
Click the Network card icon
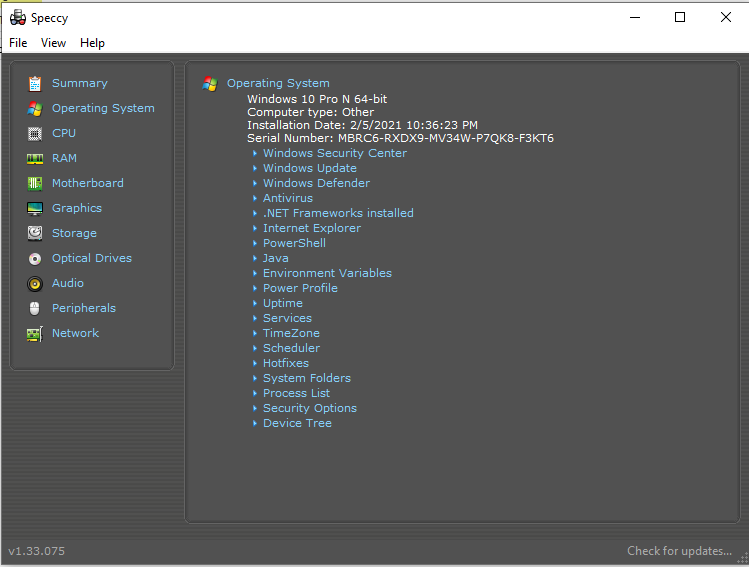pyautogui.click(x=35, y=333)
